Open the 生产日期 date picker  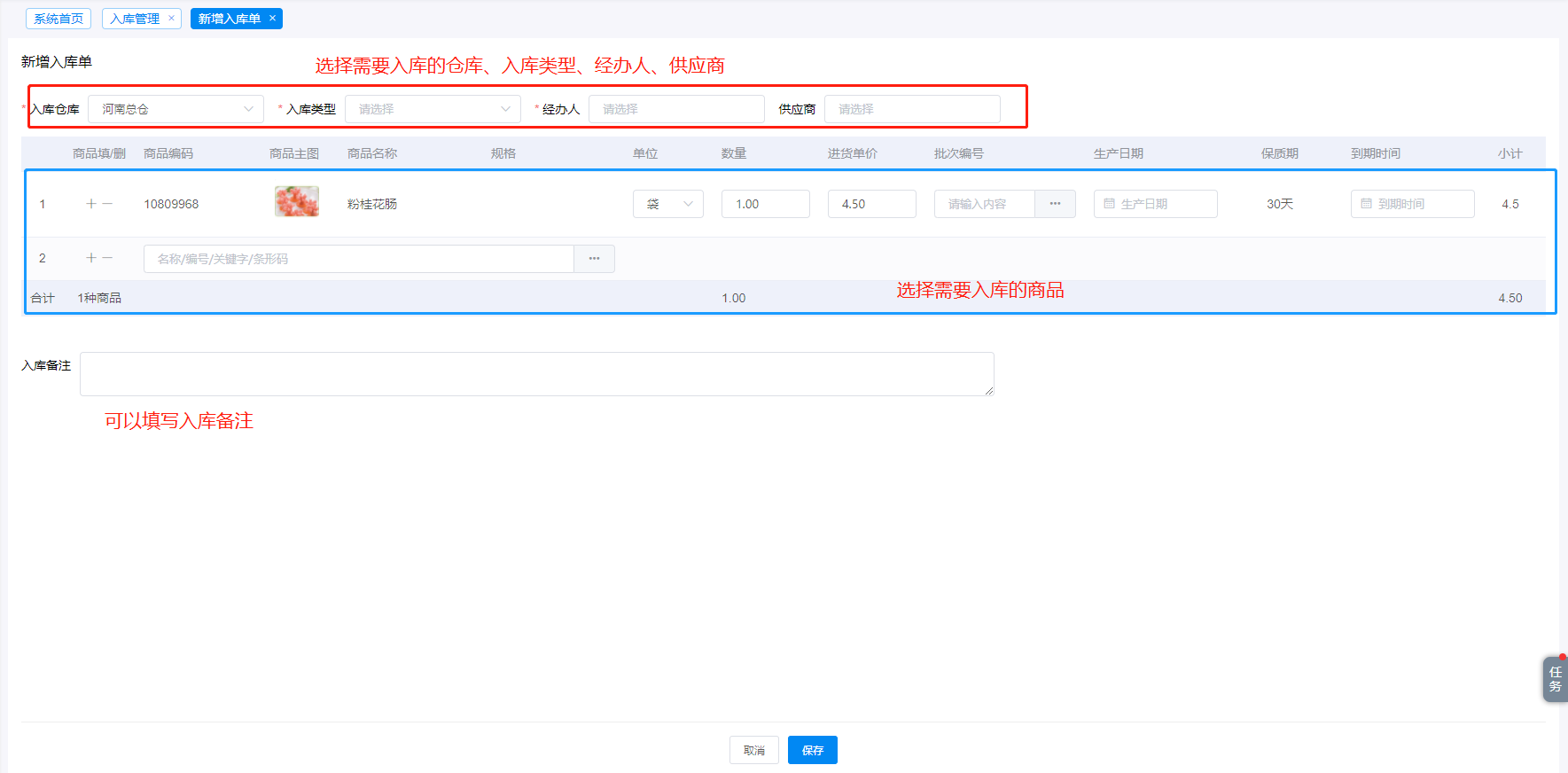1155,204
